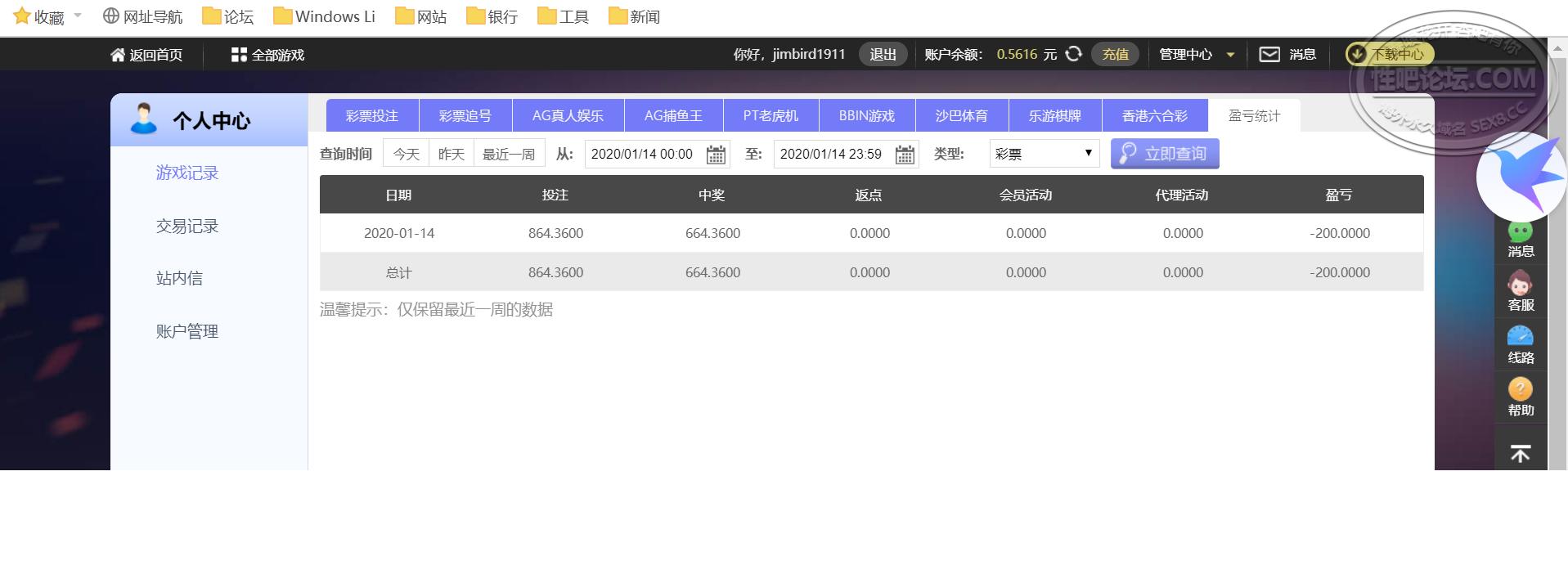Click the 盈亏 column header
Viewport: 1568px width, 570px height.
coord(1339,195)
